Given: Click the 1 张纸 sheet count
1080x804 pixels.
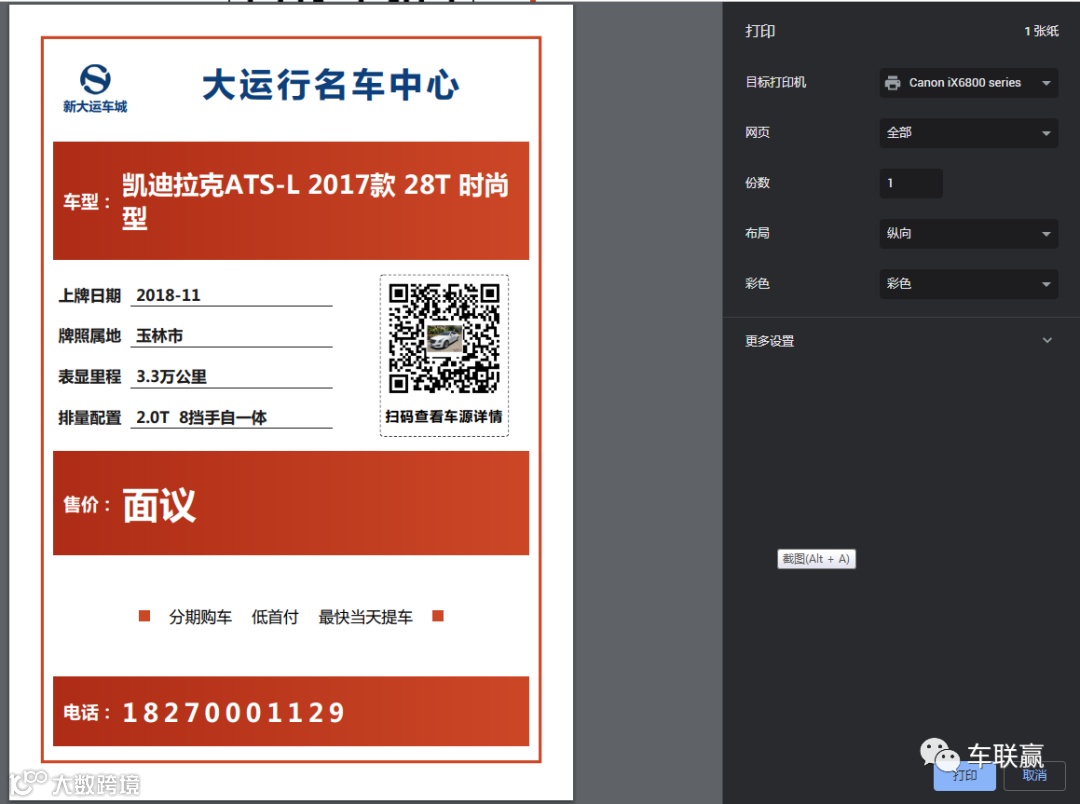Looking at the screenshot, I should pos(1041,31).
